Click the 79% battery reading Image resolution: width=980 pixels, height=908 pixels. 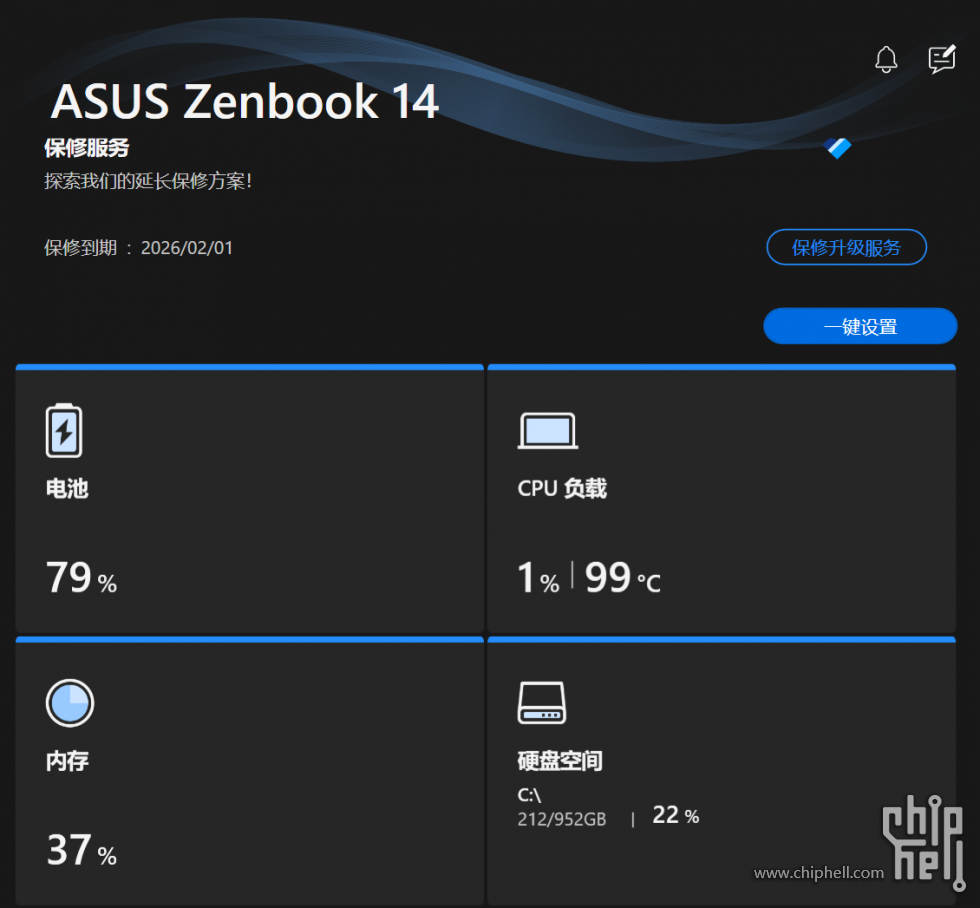[x=81, y=577]
